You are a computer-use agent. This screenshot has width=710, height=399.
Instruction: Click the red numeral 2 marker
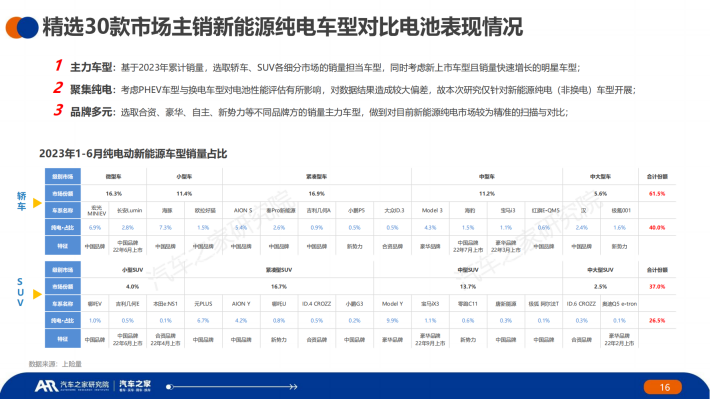pyautogui.click(x=58, y=88)
